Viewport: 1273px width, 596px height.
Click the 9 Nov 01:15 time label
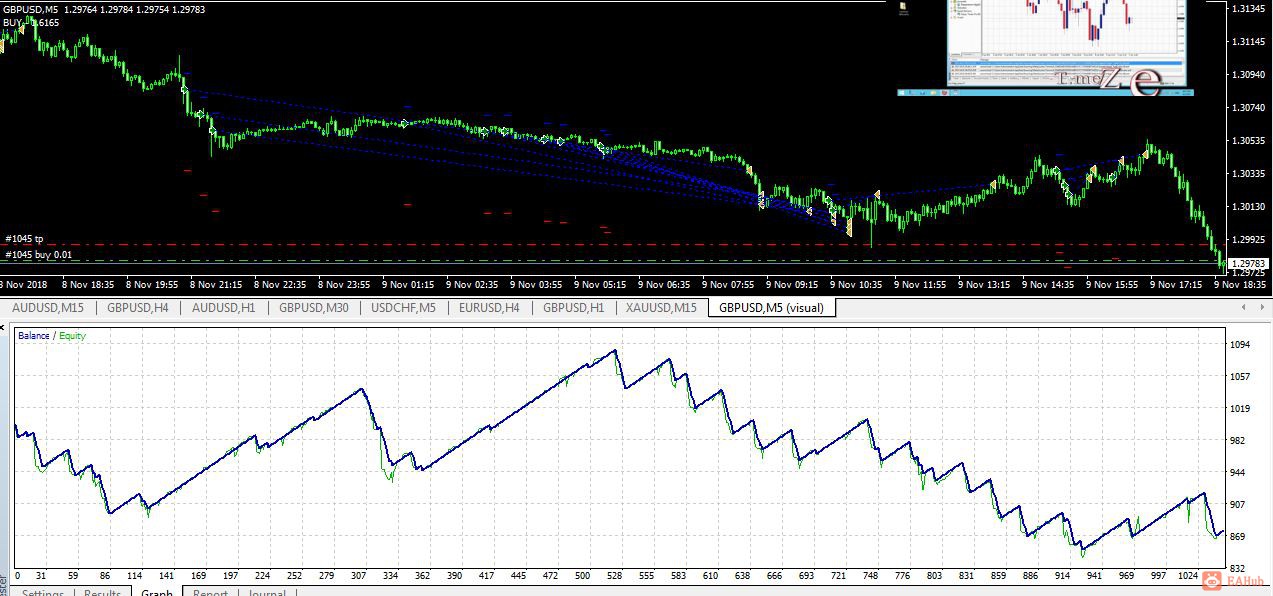(406, 284)
